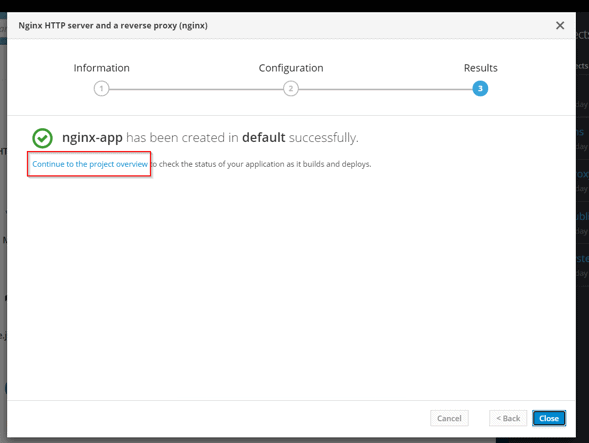Click the Back button in the wizard footer
The height and width of the screenshot is (443, 589).
(x=508, y=418)
